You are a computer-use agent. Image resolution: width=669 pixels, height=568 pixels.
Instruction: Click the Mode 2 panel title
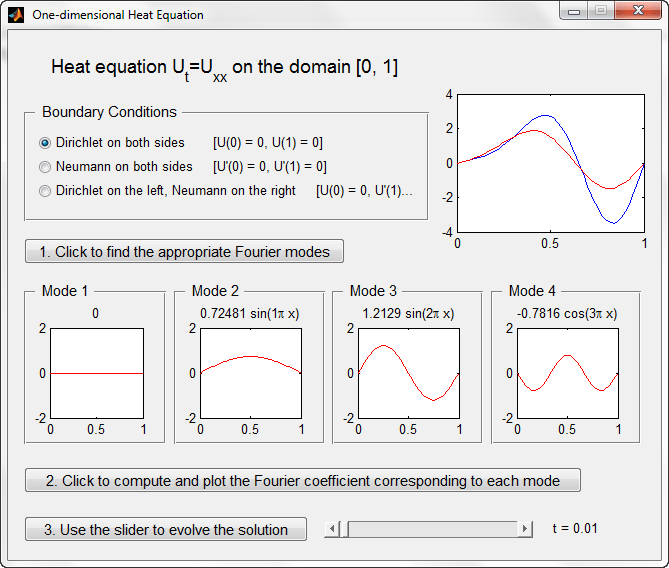point(215,291)
